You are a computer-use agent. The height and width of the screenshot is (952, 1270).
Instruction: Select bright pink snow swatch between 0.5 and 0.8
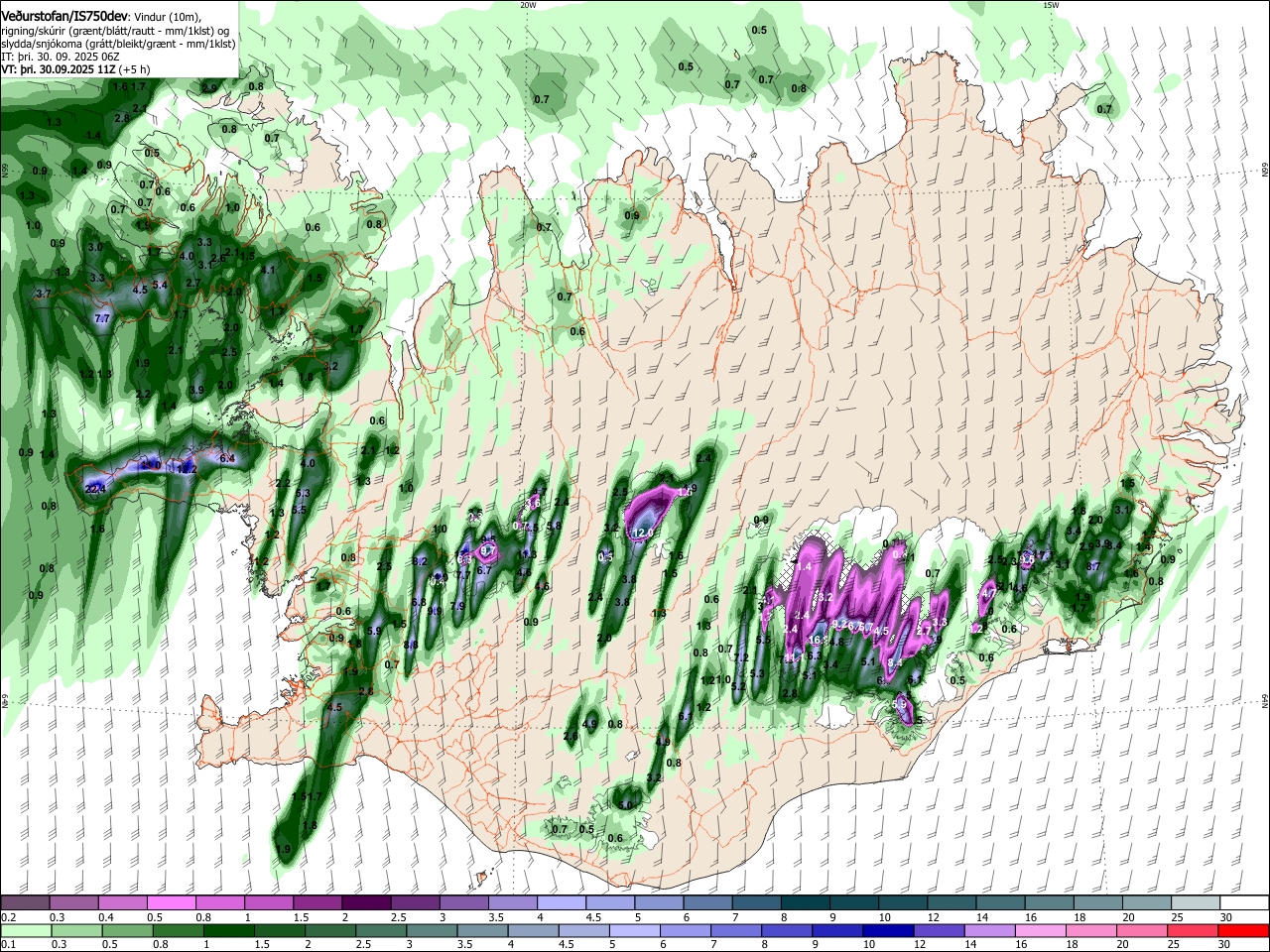171,903
